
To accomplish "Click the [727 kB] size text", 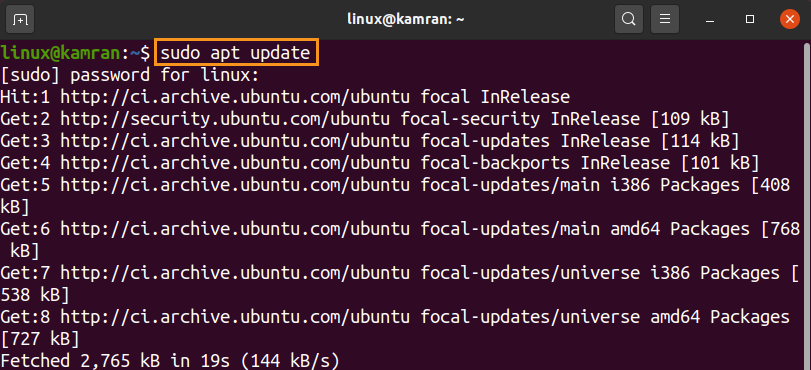I will (x=40, y=339).
